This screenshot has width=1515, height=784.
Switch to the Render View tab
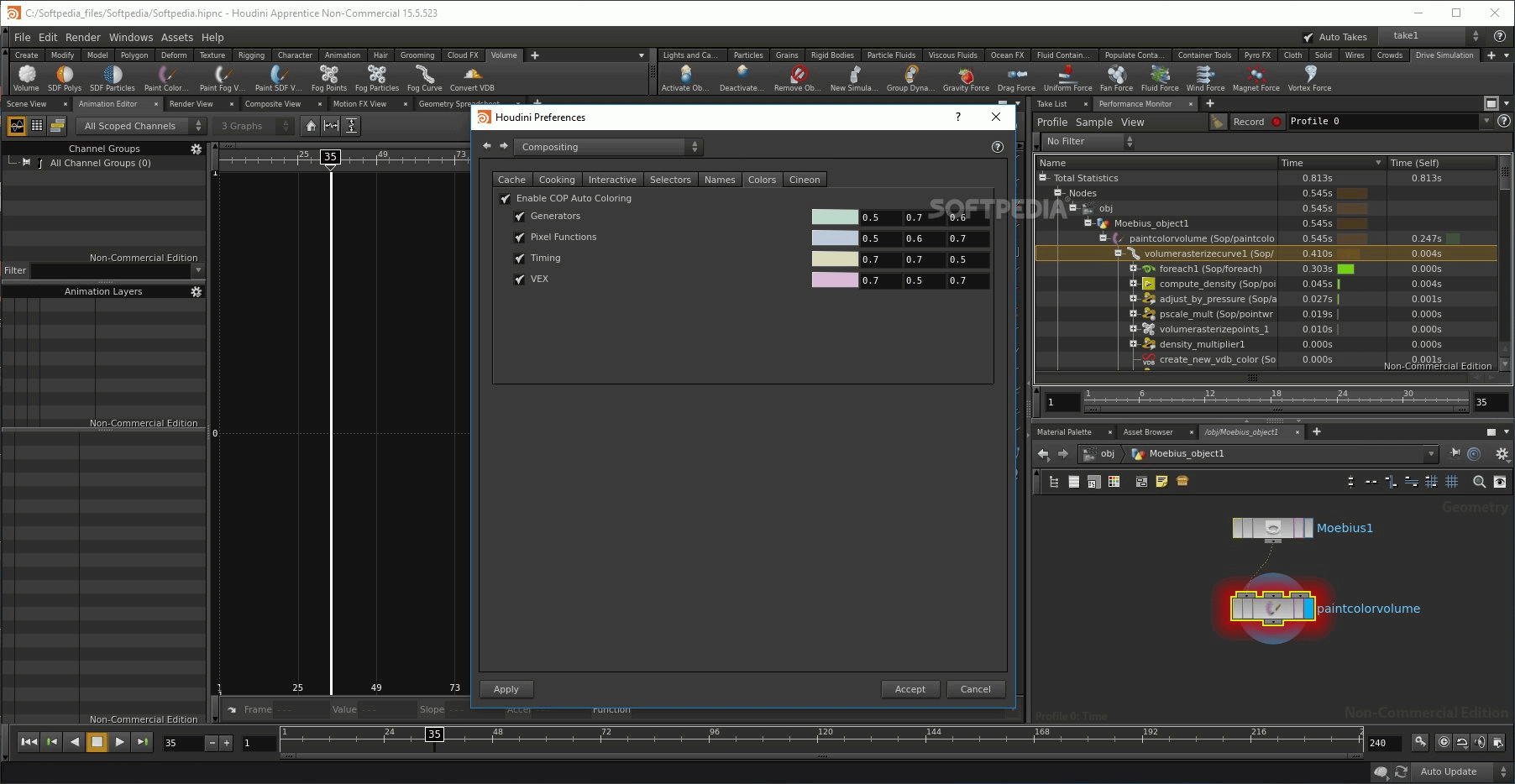point(191,104)
